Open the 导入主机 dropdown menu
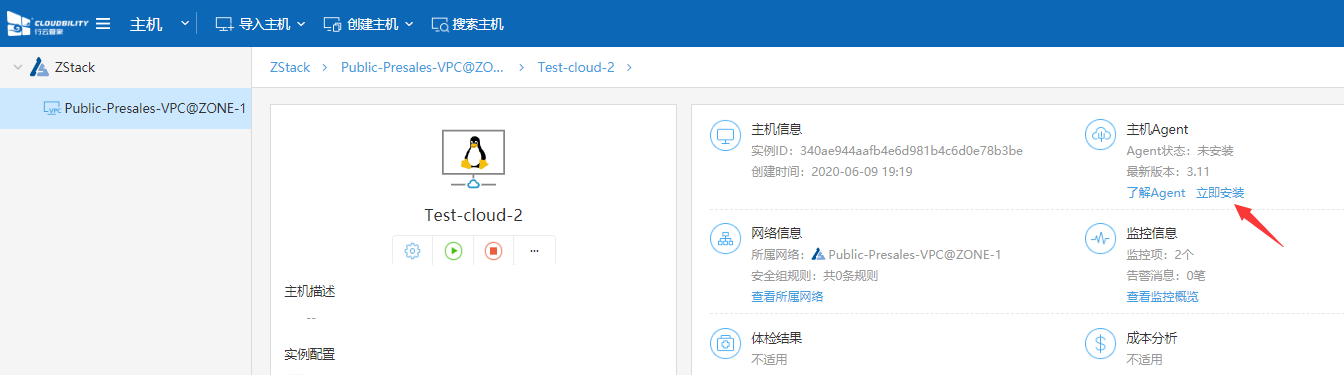The width and height of the screenshot is (1344, 375). tap(261, 23)
